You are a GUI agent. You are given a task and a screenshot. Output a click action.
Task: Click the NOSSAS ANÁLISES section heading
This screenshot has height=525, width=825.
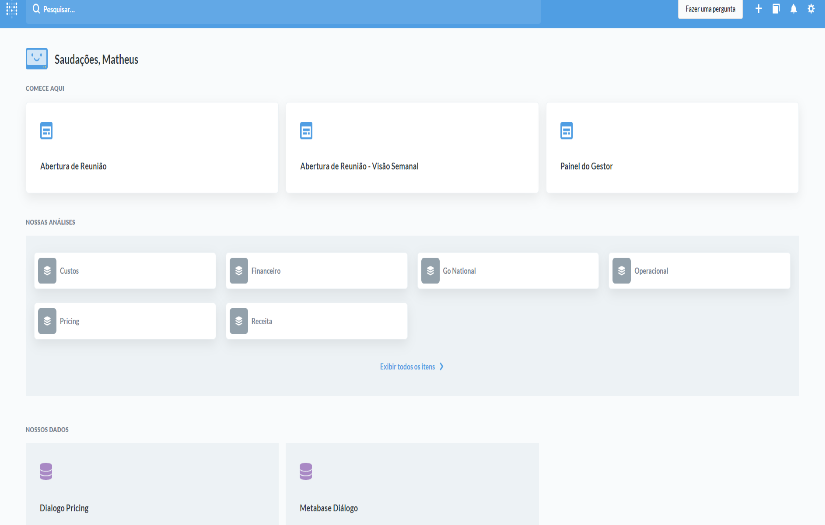point(51,222)
